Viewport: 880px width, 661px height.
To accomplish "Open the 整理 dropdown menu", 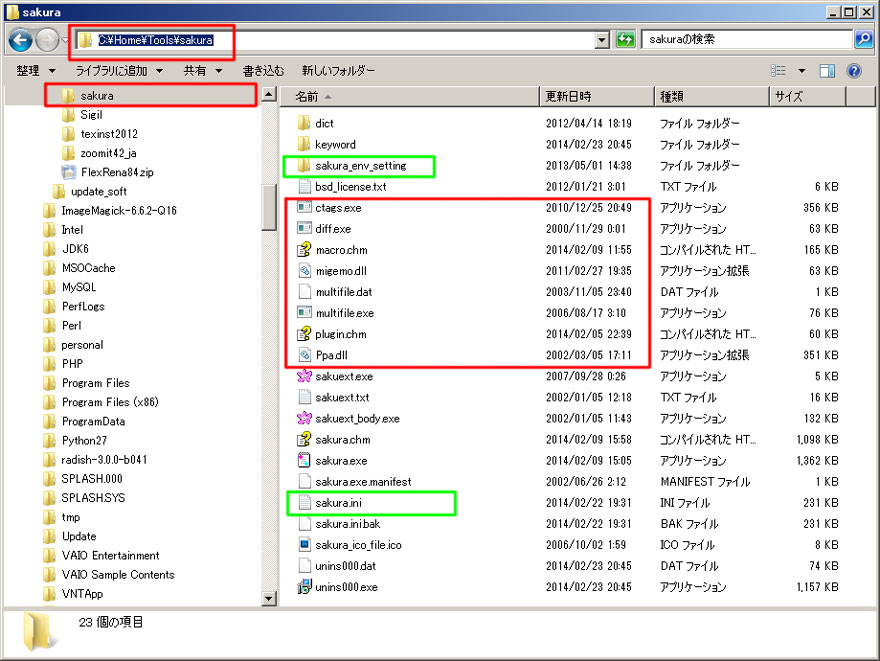I will (x=35, y=71).
